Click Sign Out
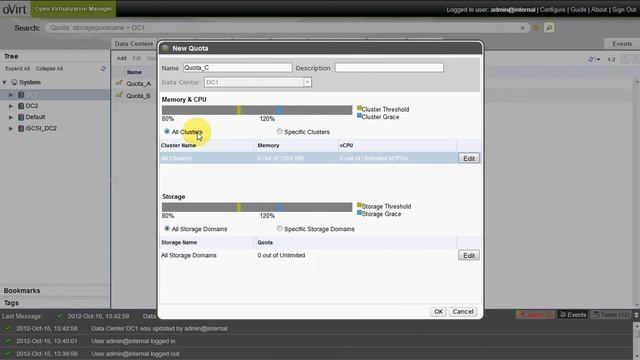Image resolution: width=640 pixels, height=360 pixels. 624,9
